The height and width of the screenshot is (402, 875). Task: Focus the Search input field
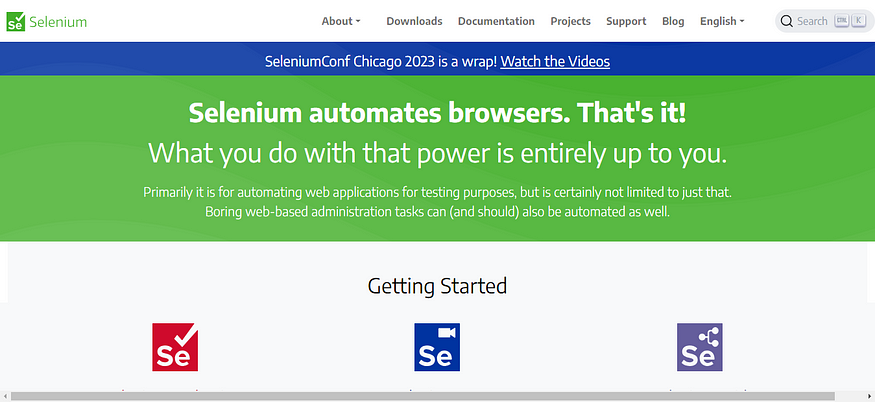point(812,21)
